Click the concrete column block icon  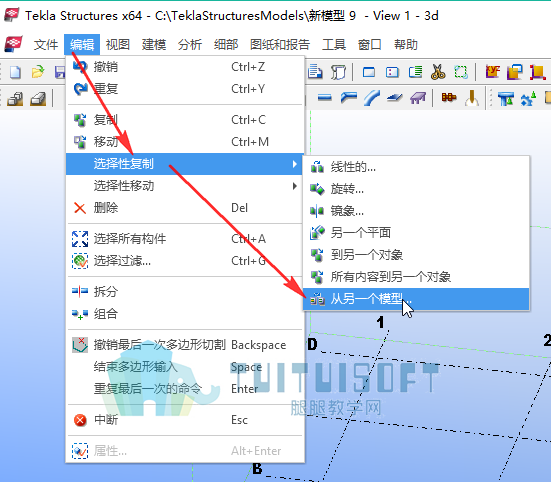[x=15, y=99]
